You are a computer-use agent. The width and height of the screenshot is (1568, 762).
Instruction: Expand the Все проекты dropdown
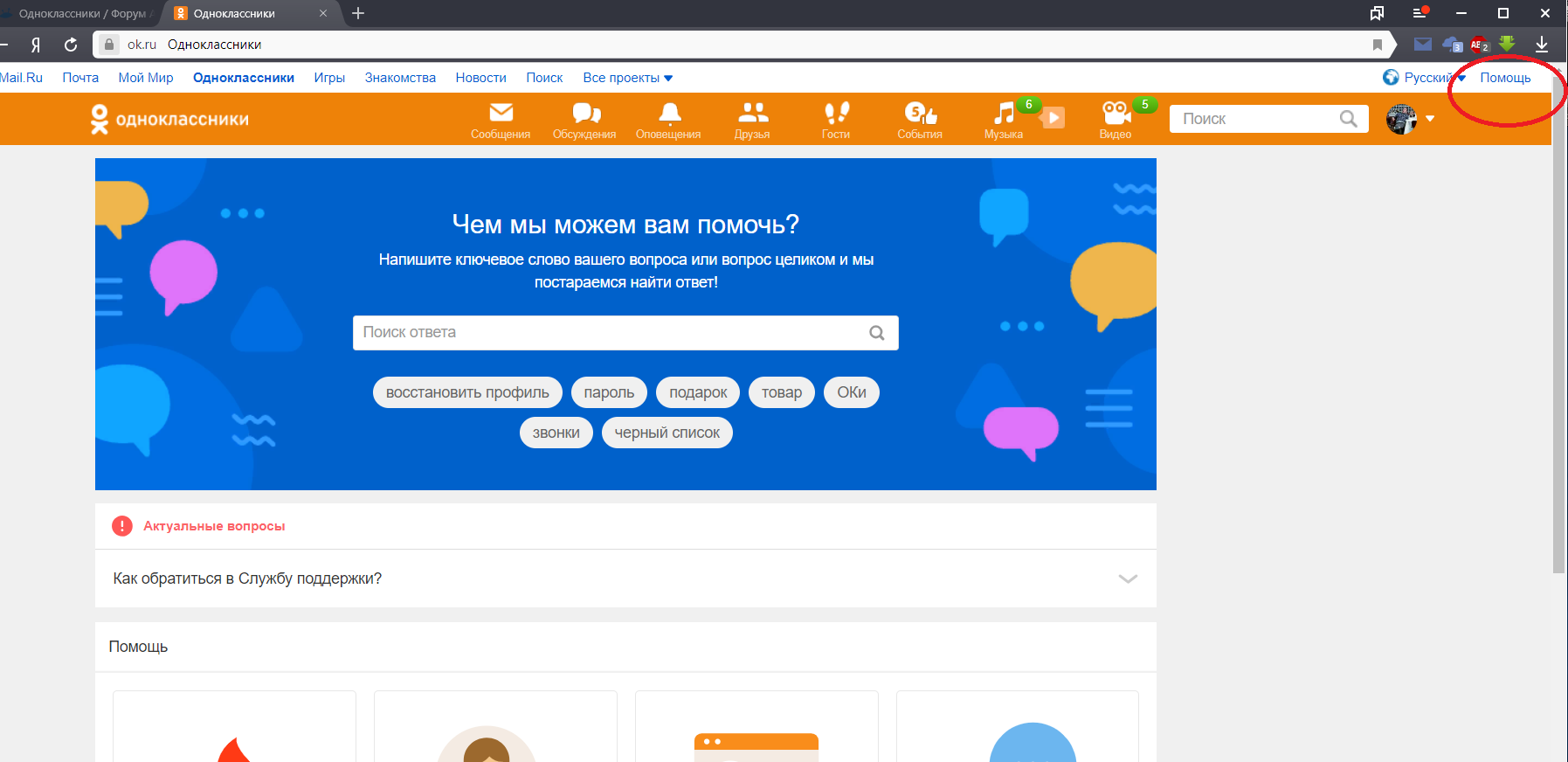pyautogui.click(x=627, y=78)
